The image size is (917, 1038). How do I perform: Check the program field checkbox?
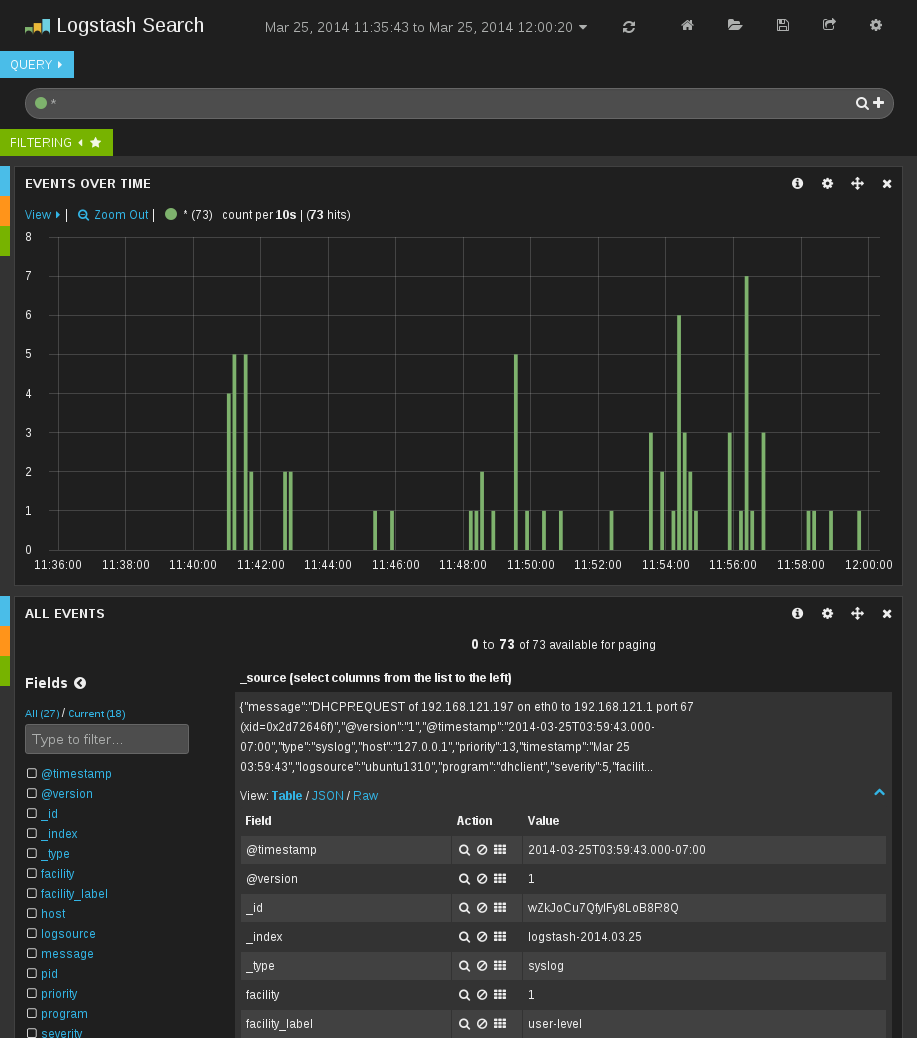[32, 1013]
